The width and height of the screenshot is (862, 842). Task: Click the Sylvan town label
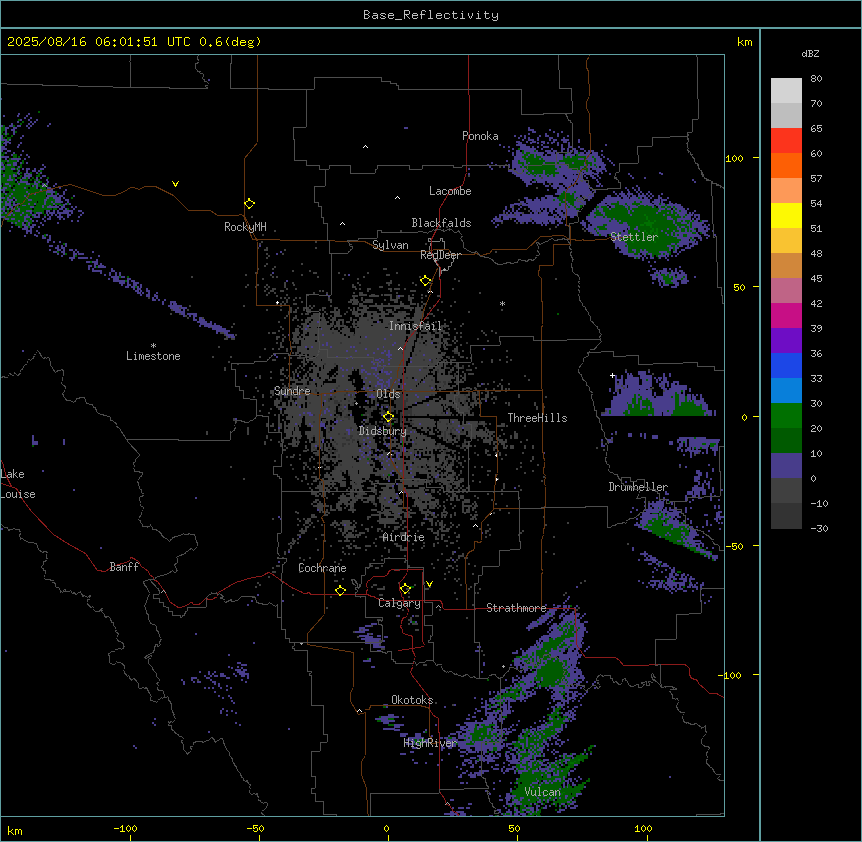pos(390,245)
